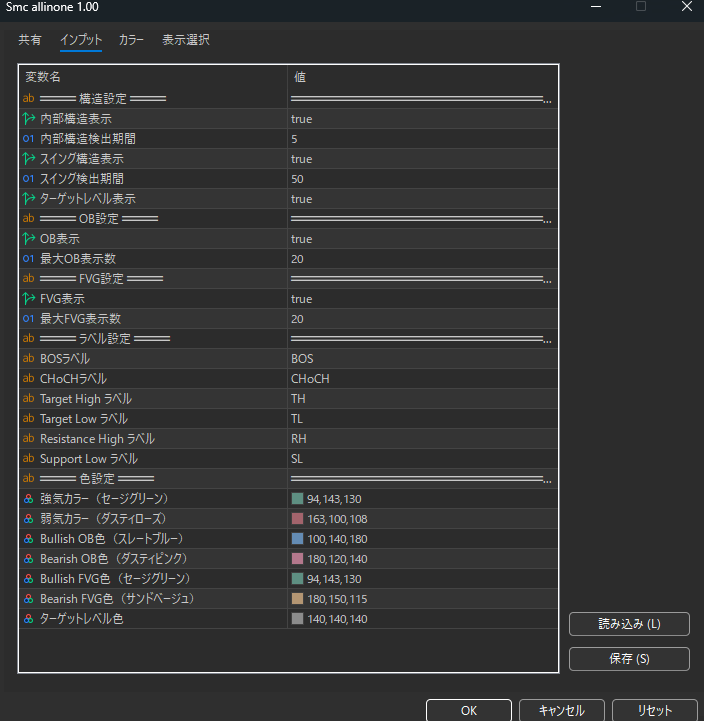This screenshot has height=721, width=704.
Task: Select the 色設定 section row
Action: click(x=288, y=478)
